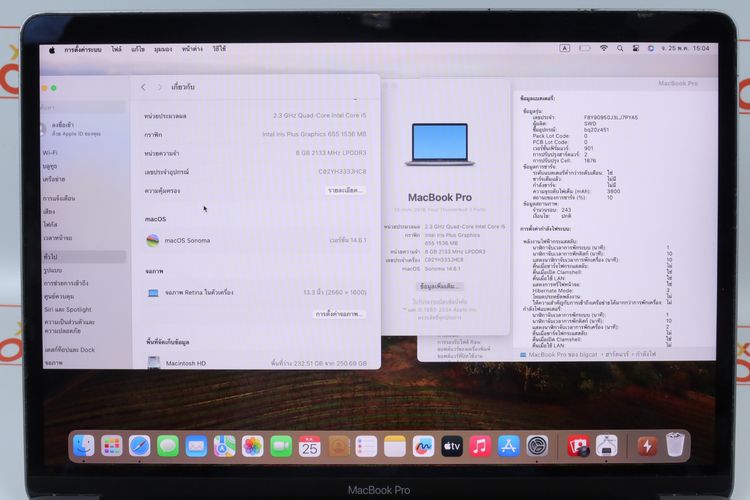Click serial number C02YH333JHC8 value
The height and width of the screenshot is (500, 750).
342,171
